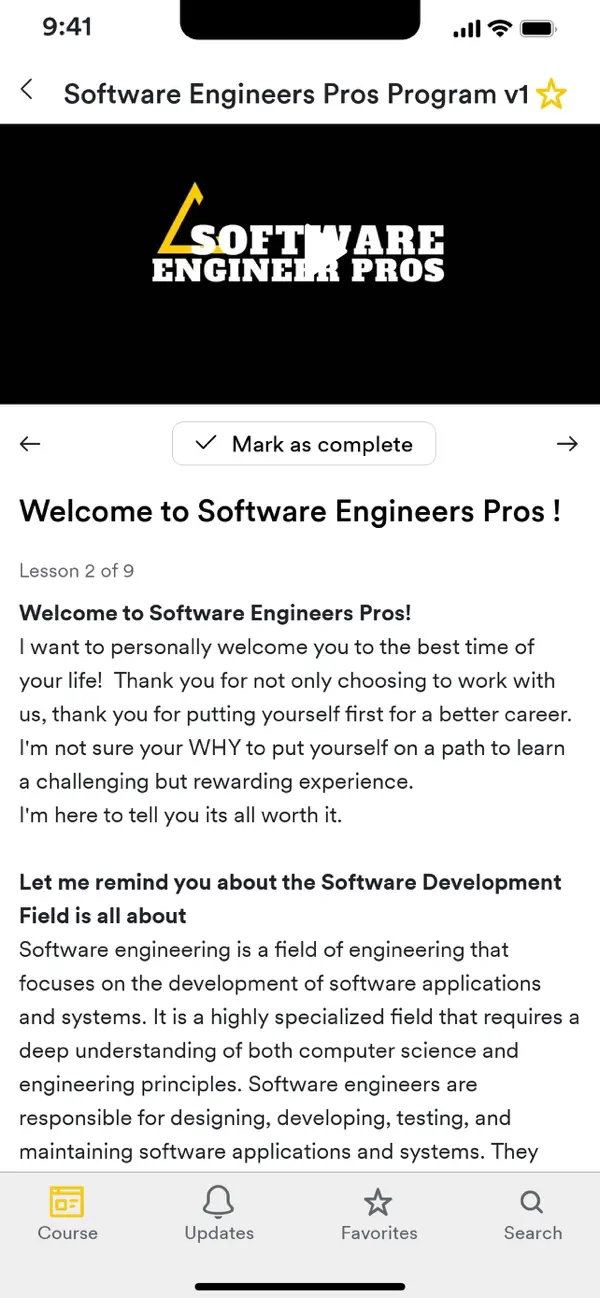Switch to the Updates tab
Viewport: 600px width, 1298px height.
click(219, 1214)
